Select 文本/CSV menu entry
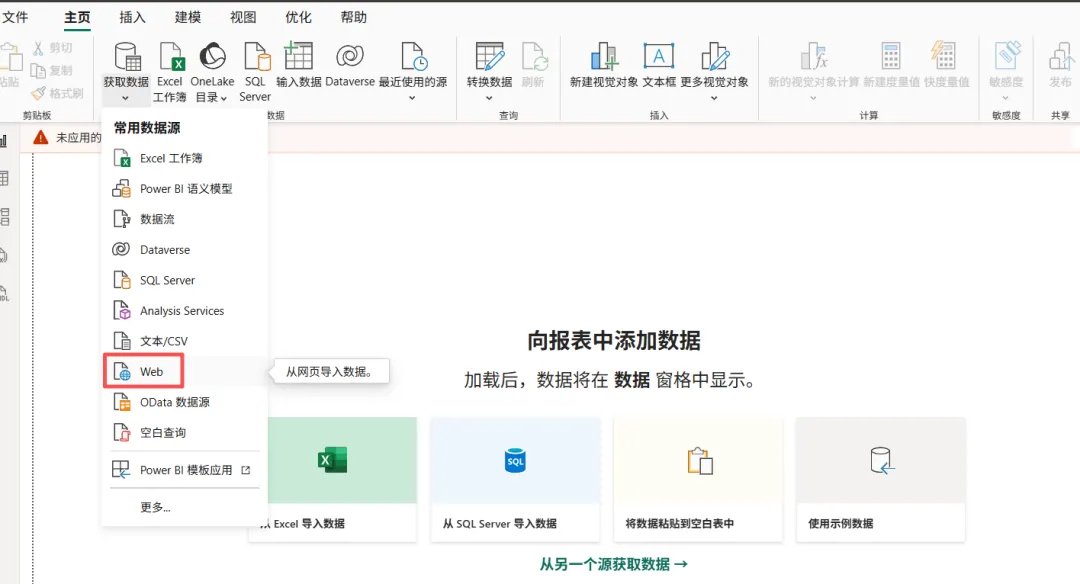The width and height of the screenshot is (1080, 584). point(185,341)
